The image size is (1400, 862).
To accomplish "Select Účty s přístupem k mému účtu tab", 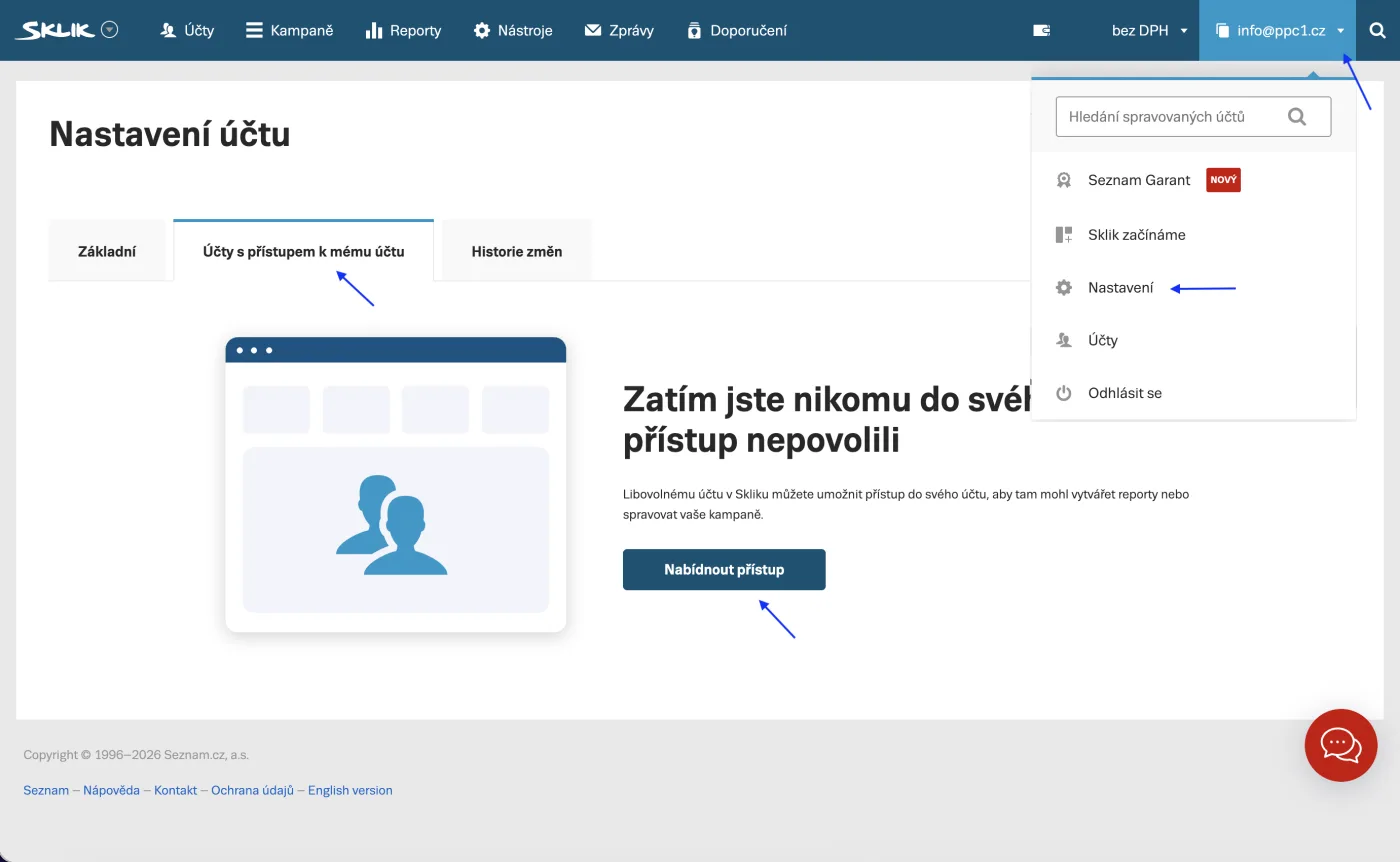I will [304, 250].
